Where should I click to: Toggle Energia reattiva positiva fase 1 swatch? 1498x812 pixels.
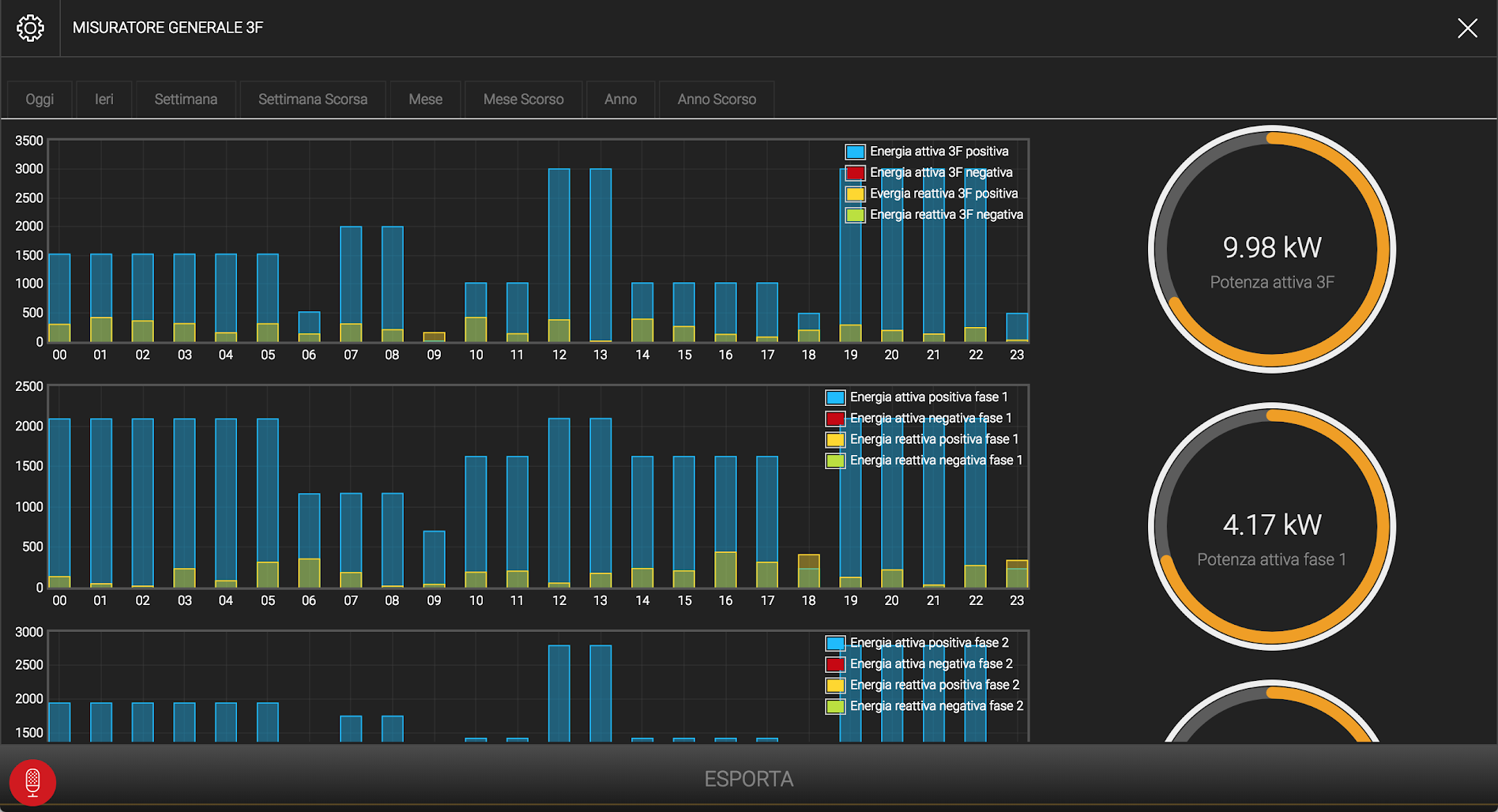tap(835, 439)
